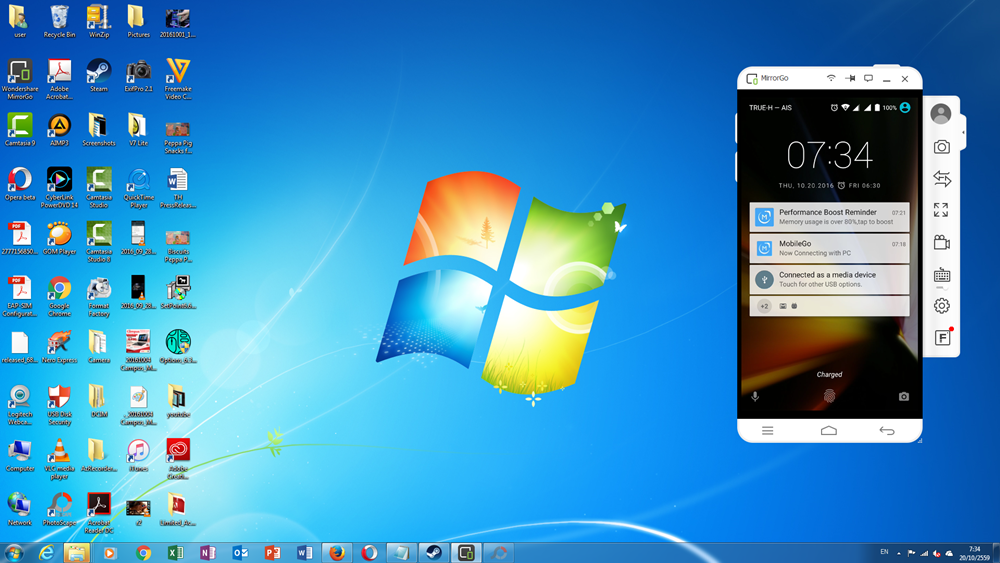Open file transfer arrows in MirrorGo sidebar
The image size is (1000, 563).
pyautogui.click(x=941, y=179)
